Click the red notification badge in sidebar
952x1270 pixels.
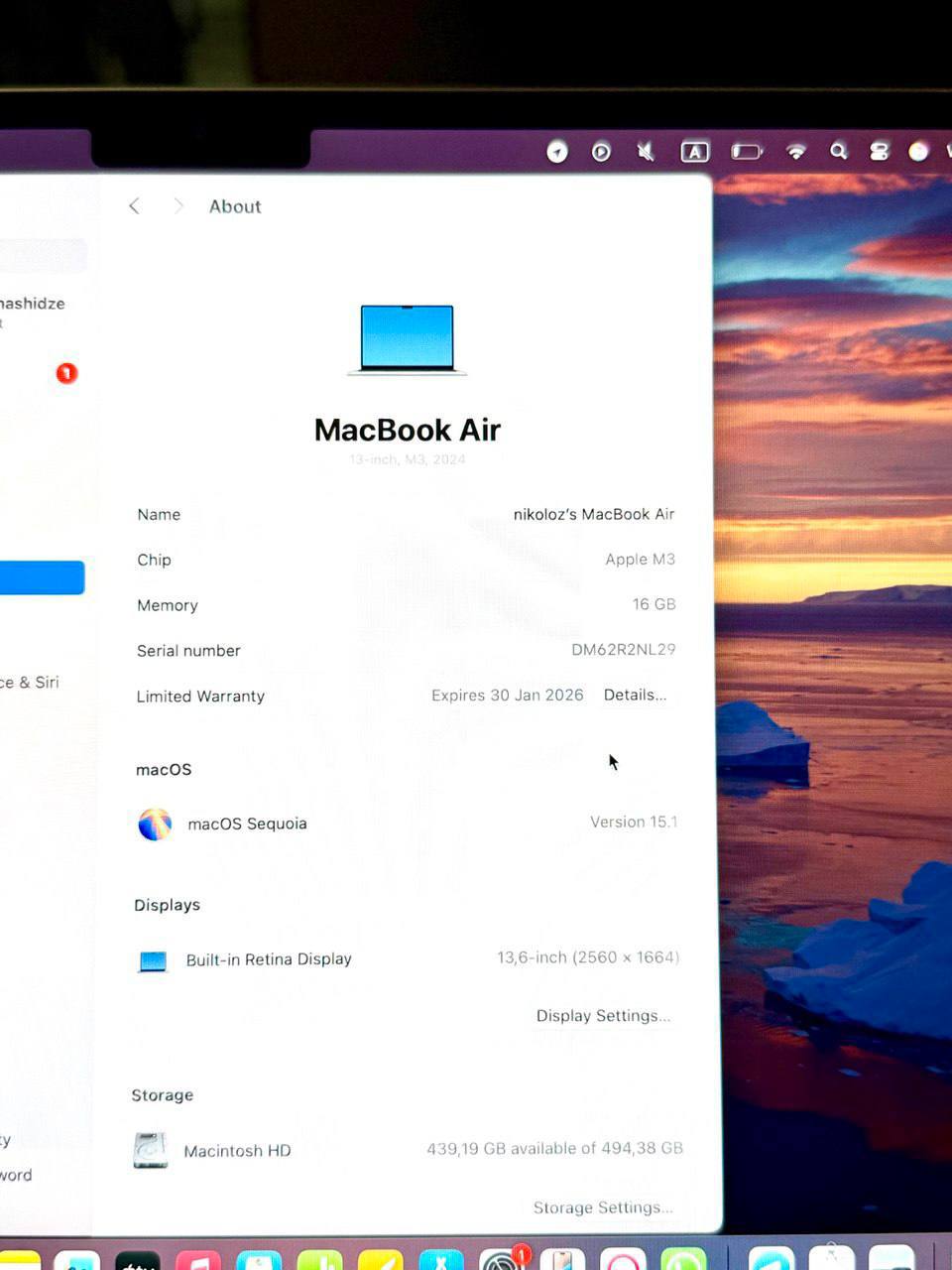(66, 373)
